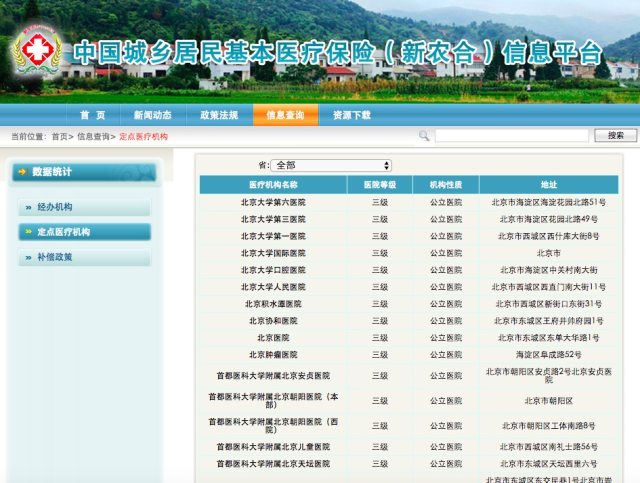The image size is (640, 483).
Task: Click address 海淀区阜成路52号
Action: [549, 355]
